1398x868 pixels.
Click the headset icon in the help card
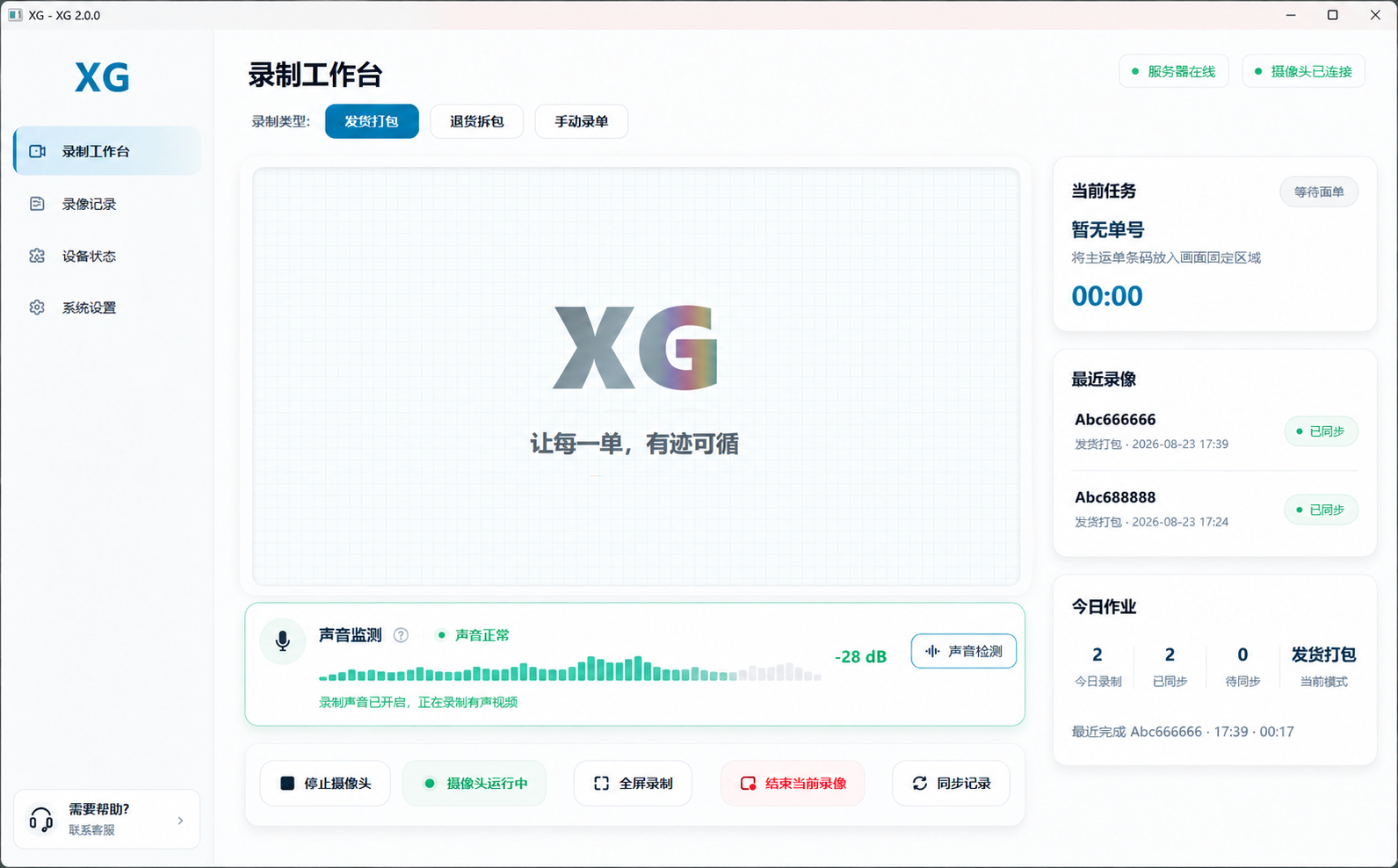click(x=41, y=820)
